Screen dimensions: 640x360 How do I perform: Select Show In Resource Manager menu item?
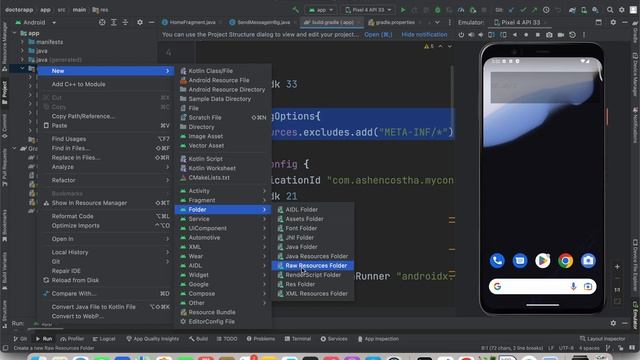pyautogui.click(x=106, y=203)
